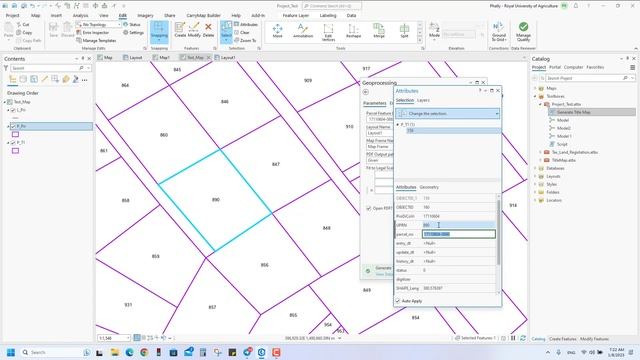
Task: Clear the current selection
Action: (242, 32)
